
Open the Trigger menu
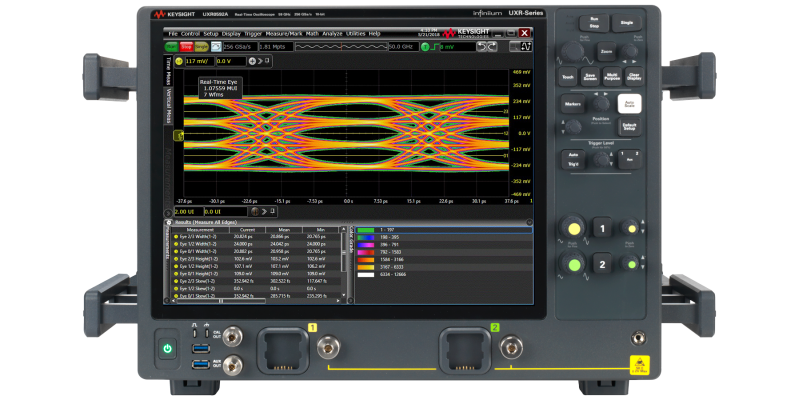click(253, 34)
